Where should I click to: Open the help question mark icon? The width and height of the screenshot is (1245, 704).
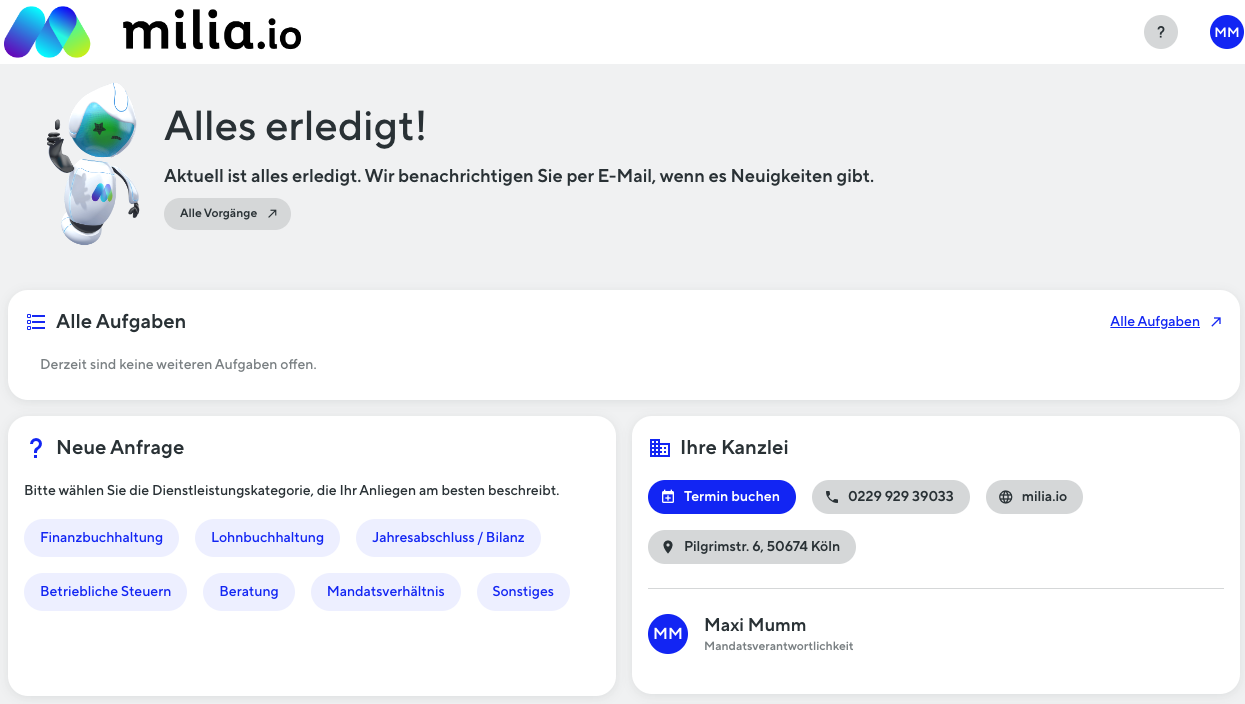click(x=1160, y=32)
